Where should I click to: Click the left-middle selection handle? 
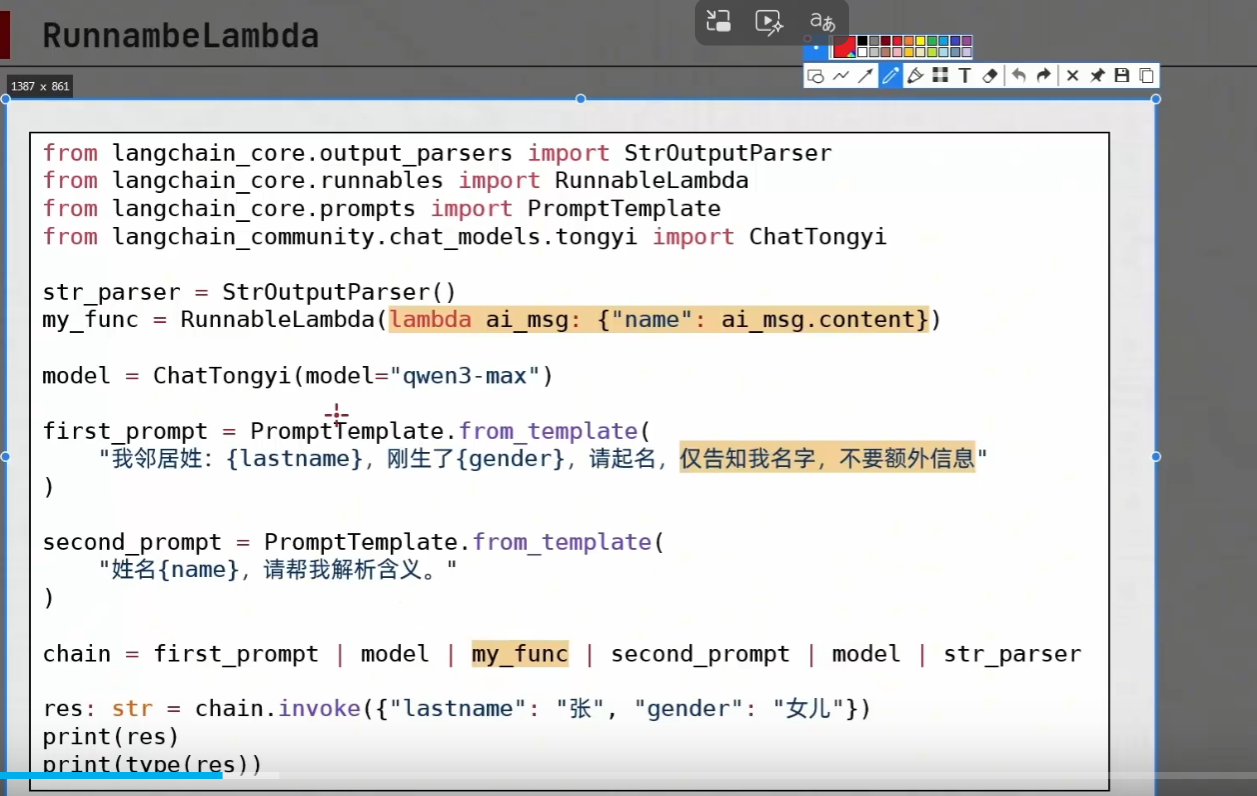click(5, 457)
